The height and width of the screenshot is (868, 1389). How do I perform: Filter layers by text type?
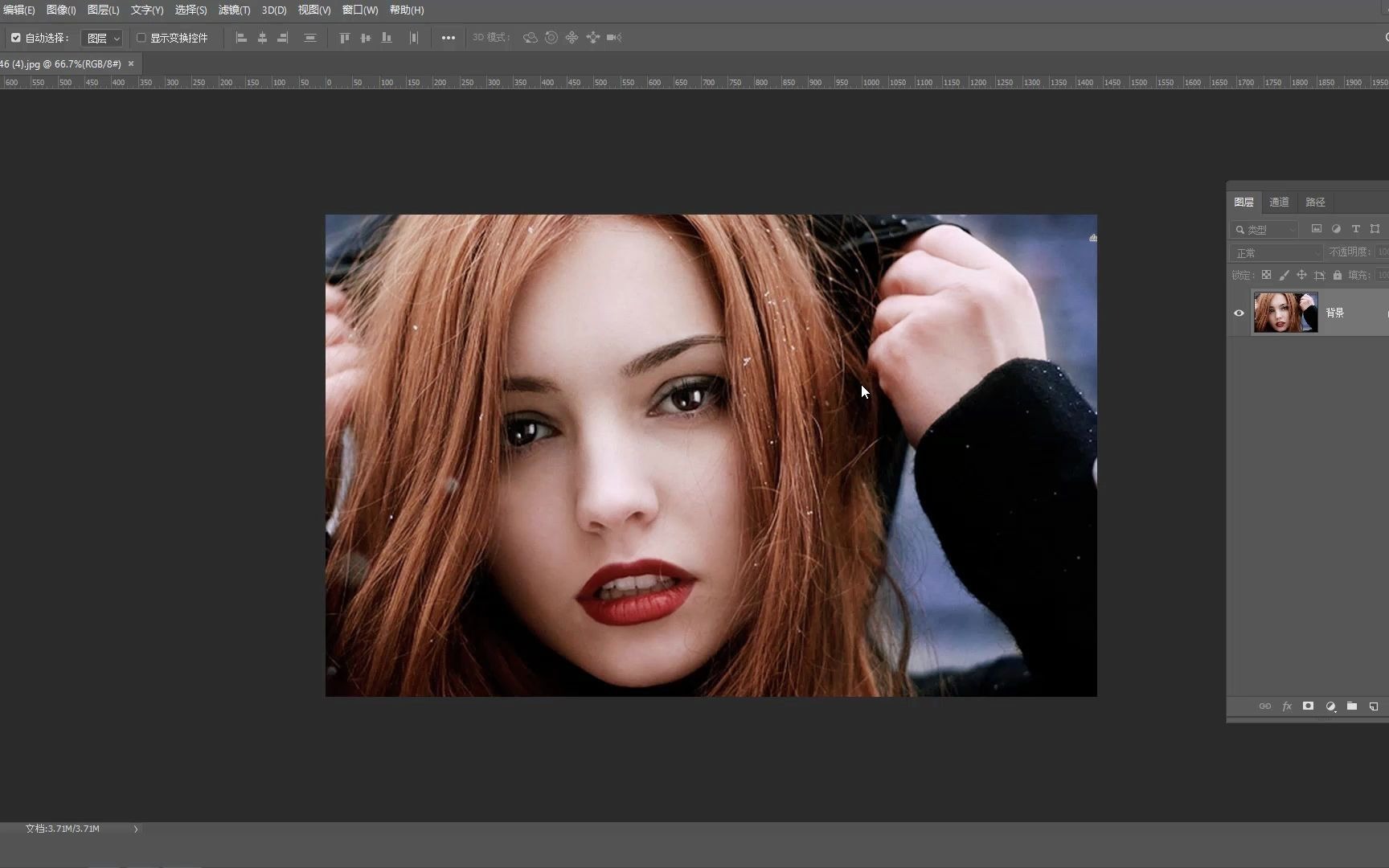tap(1354, 229)
